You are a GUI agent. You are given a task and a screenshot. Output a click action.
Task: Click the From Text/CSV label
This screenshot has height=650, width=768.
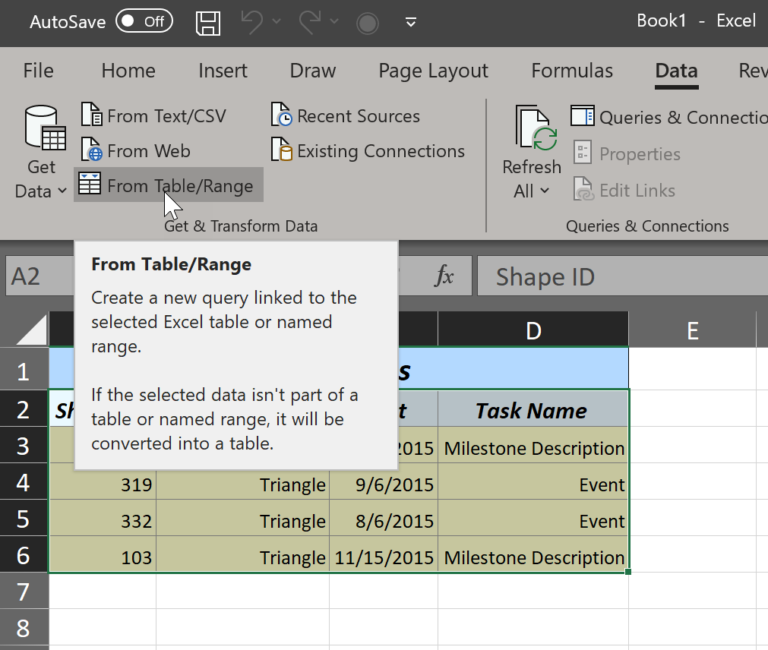[167, 116]
